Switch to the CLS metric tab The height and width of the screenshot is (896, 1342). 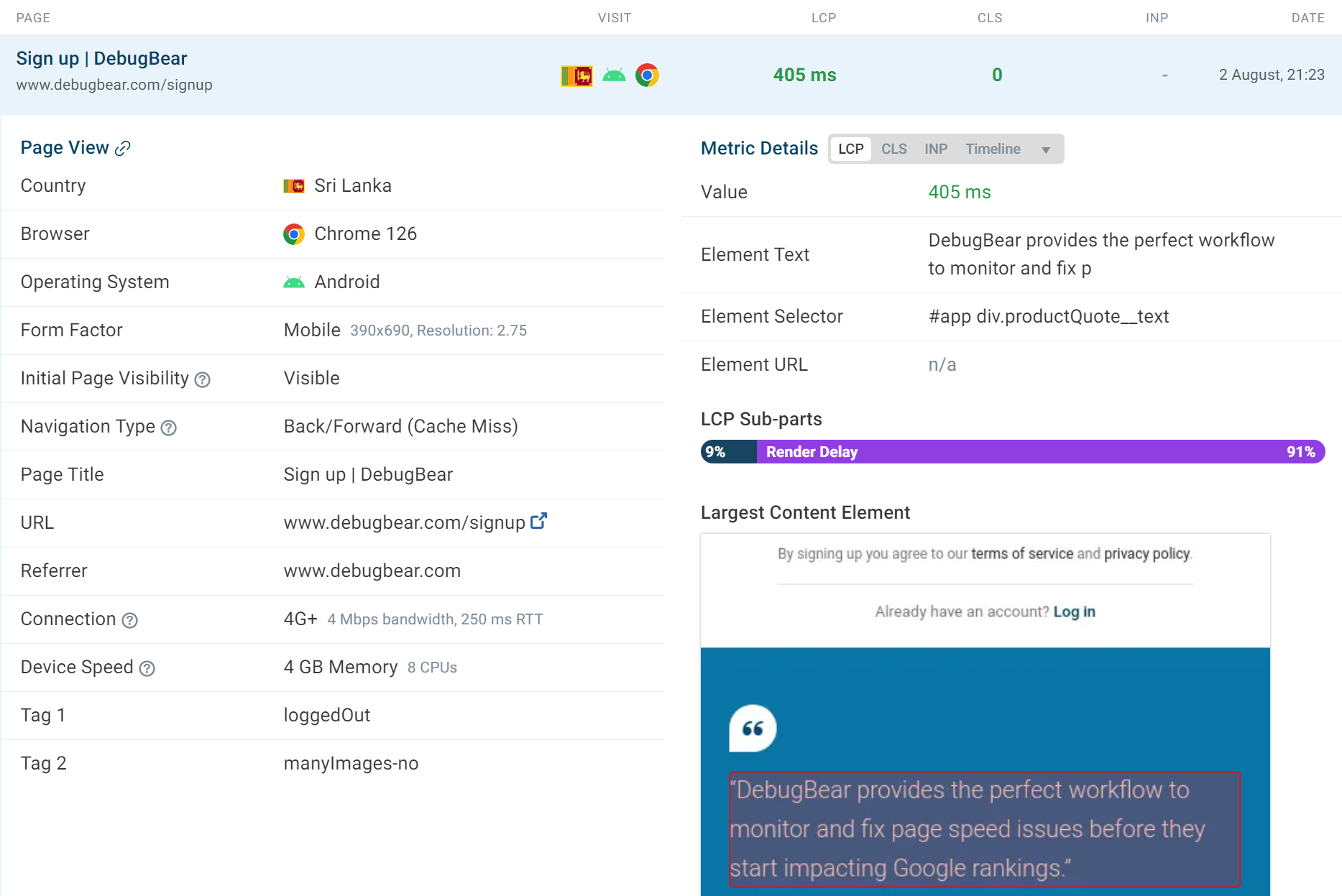pyautogui.click(x=894, y=149)
